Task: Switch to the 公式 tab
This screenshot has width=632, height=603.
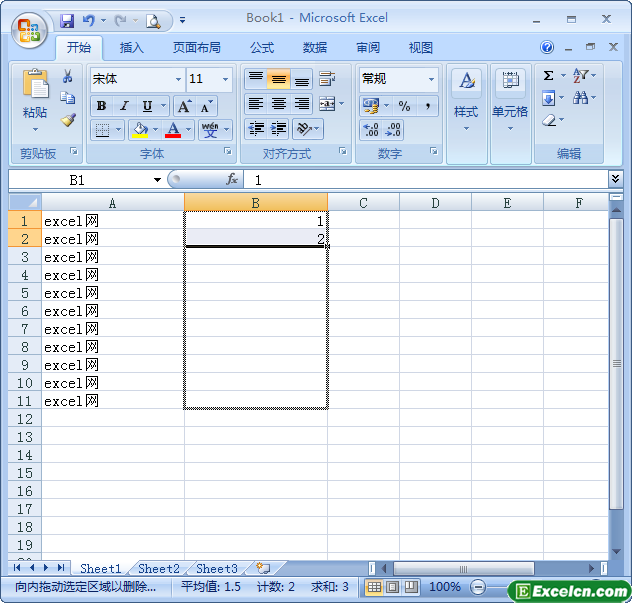Action: [262, 48]
